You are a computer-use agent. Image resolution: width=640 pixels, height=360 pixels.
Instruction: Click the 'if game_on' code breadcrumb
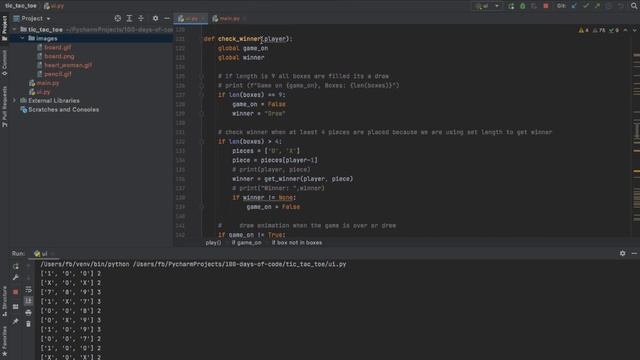pos(247,243)
